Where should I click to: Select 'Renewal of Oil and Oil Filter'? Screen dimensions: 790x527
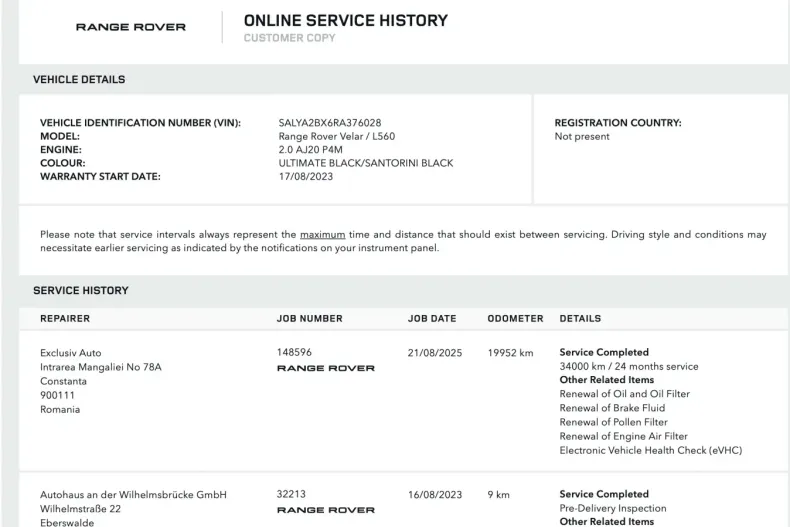point(625,394)
